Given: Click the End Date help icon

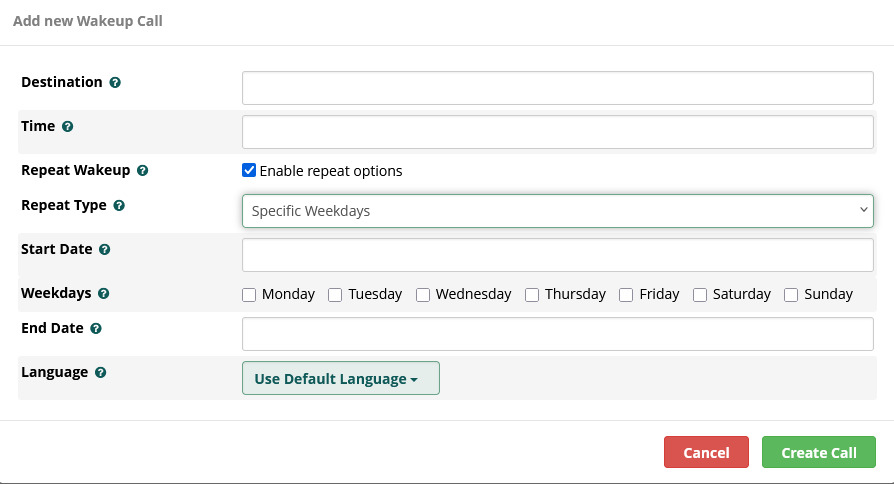Looking at the screenshot, I should pos(96,328).
